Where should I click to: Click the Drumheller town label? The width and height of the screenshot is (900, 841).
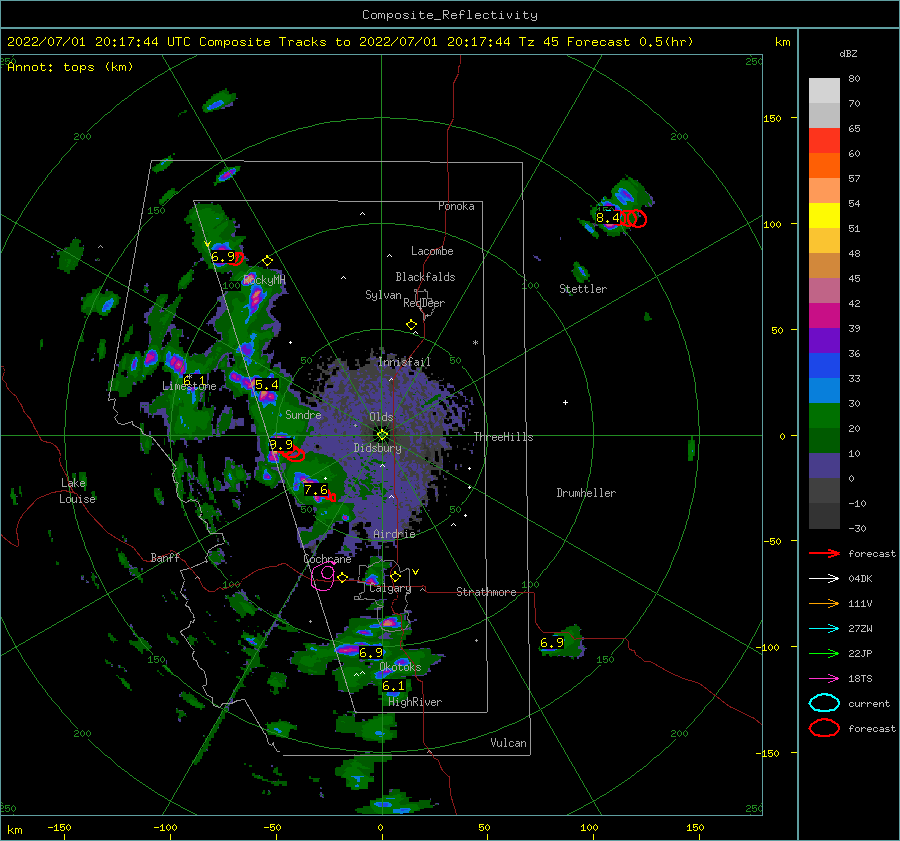pos(586,493)
